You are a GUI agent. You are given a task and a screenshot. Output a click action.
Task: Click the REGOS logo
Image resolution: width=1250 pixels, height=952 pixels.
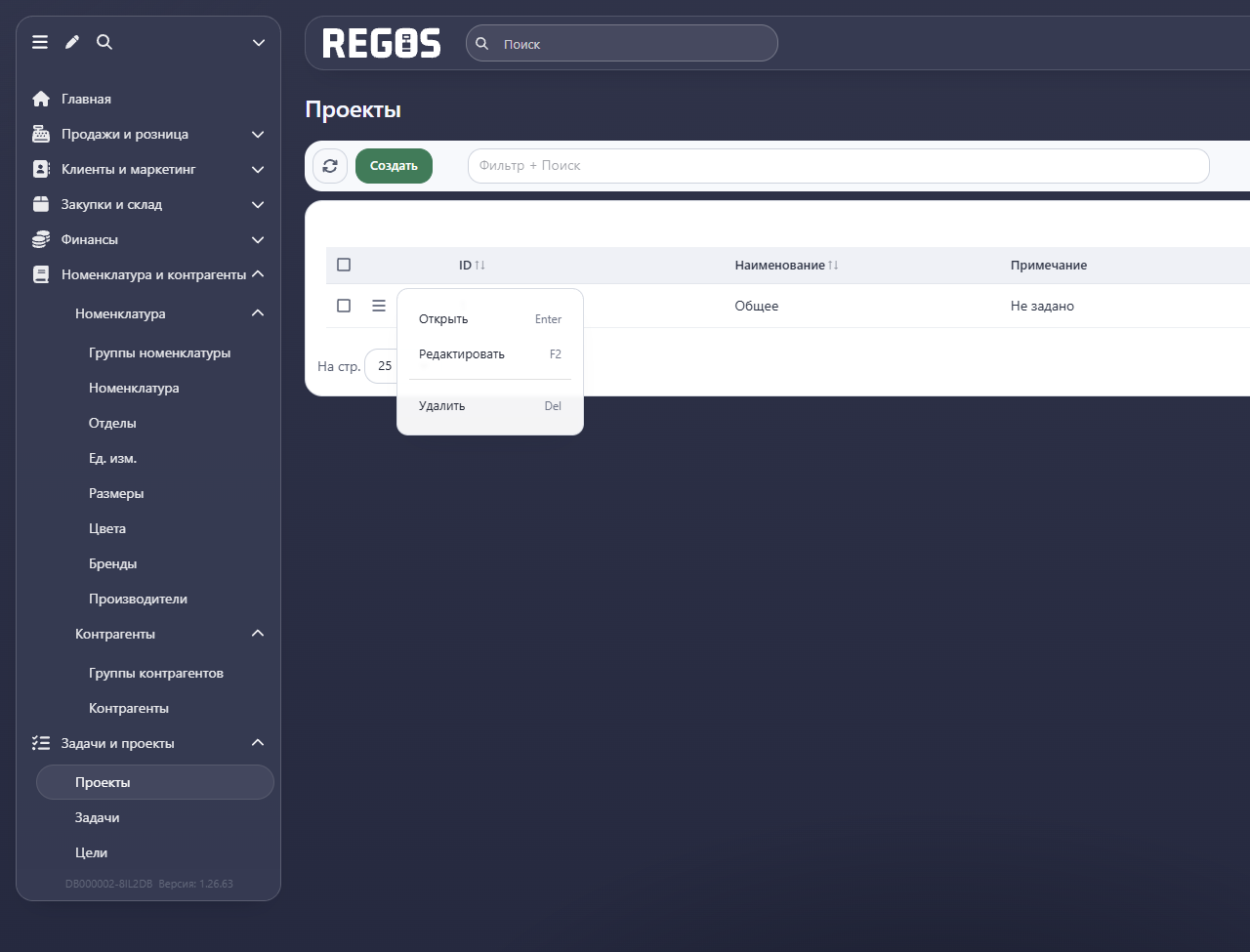tap(382, 43)
